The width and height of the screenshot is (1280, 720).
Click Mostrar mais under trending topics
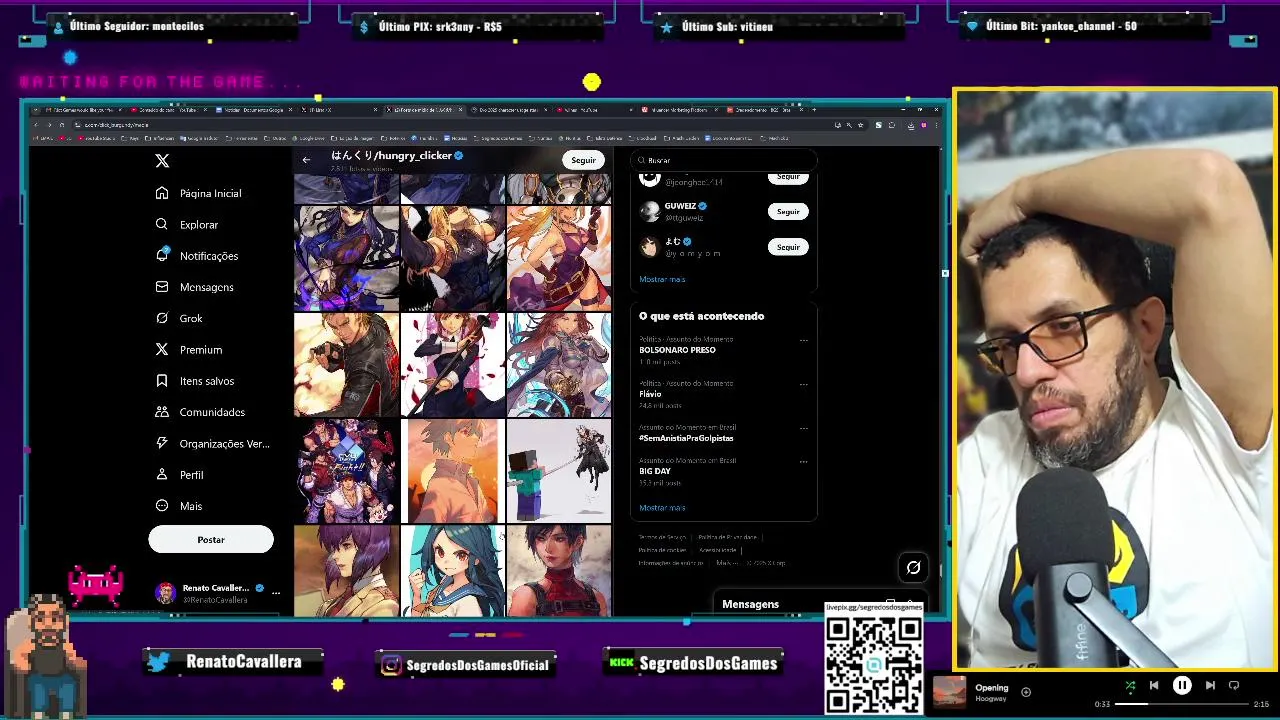pyautogui.click(x=662, y=508)
